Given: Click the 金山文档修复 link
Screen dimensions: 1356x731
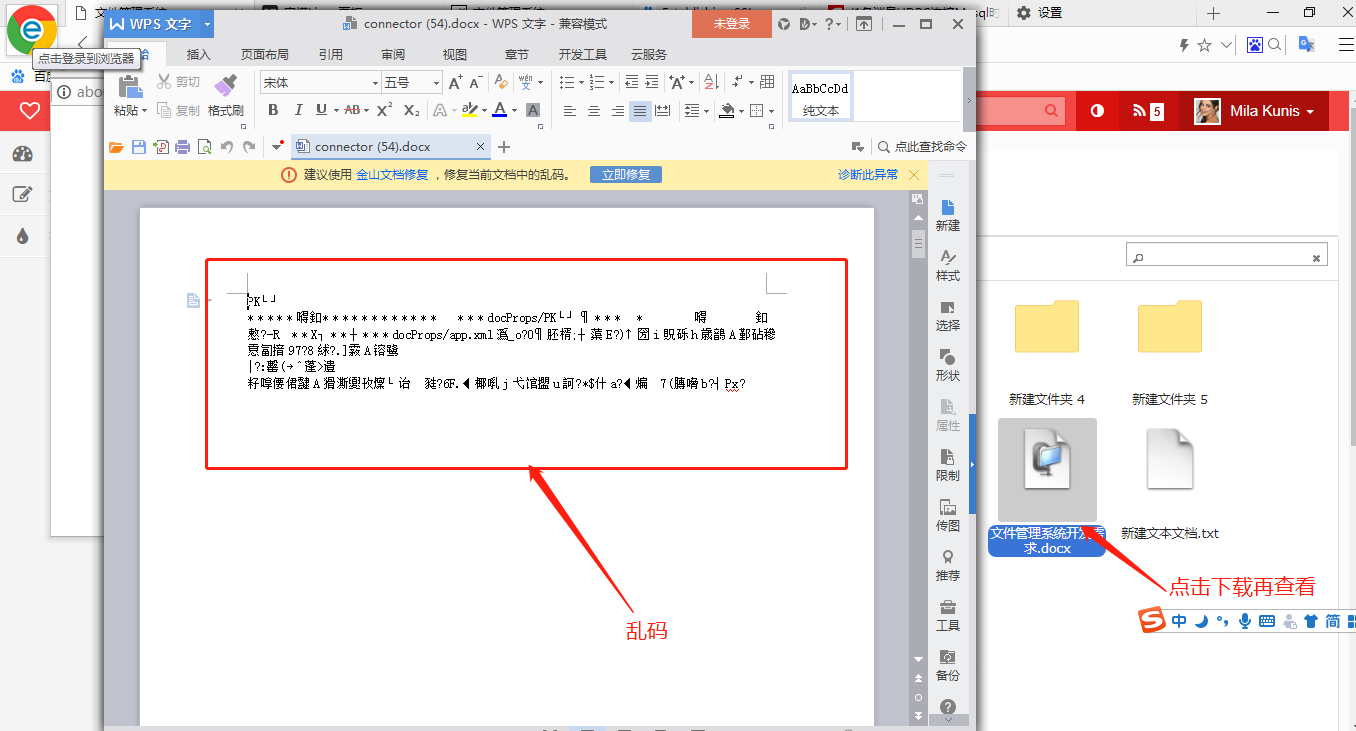Looking at the screenshot, I should 392,174.
